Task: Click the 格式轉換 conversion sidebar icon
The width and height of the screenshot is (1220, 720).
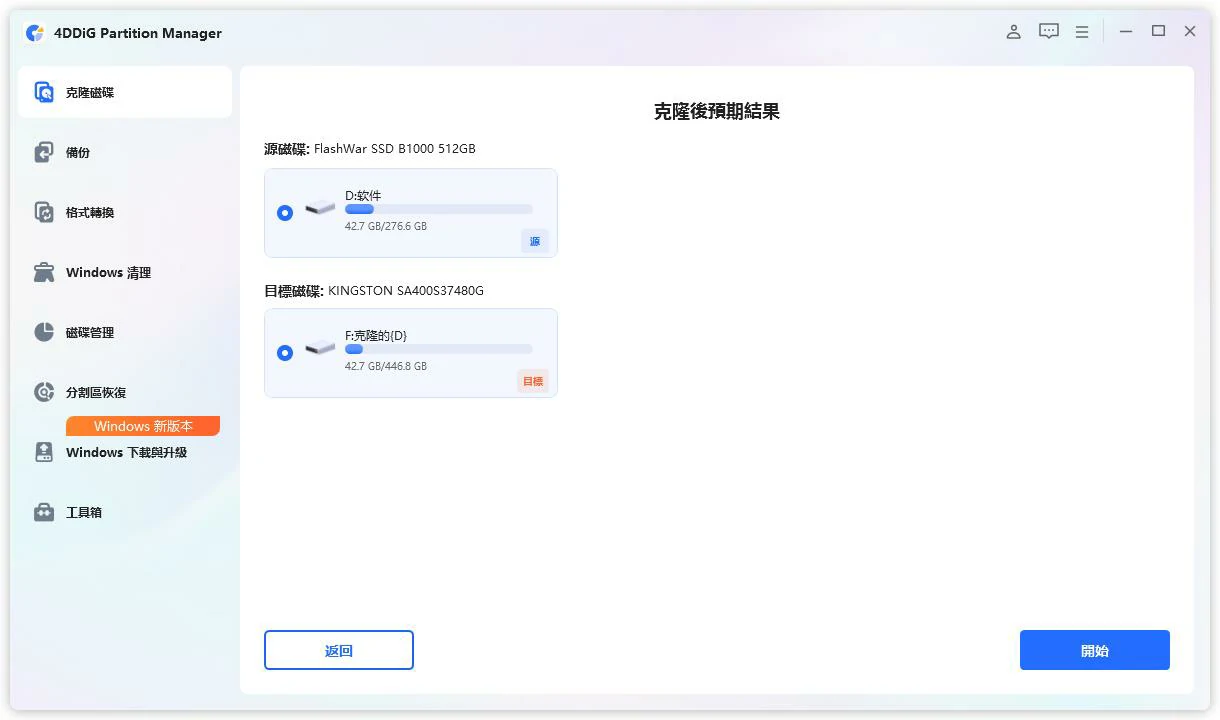Action: coord(44,212)
